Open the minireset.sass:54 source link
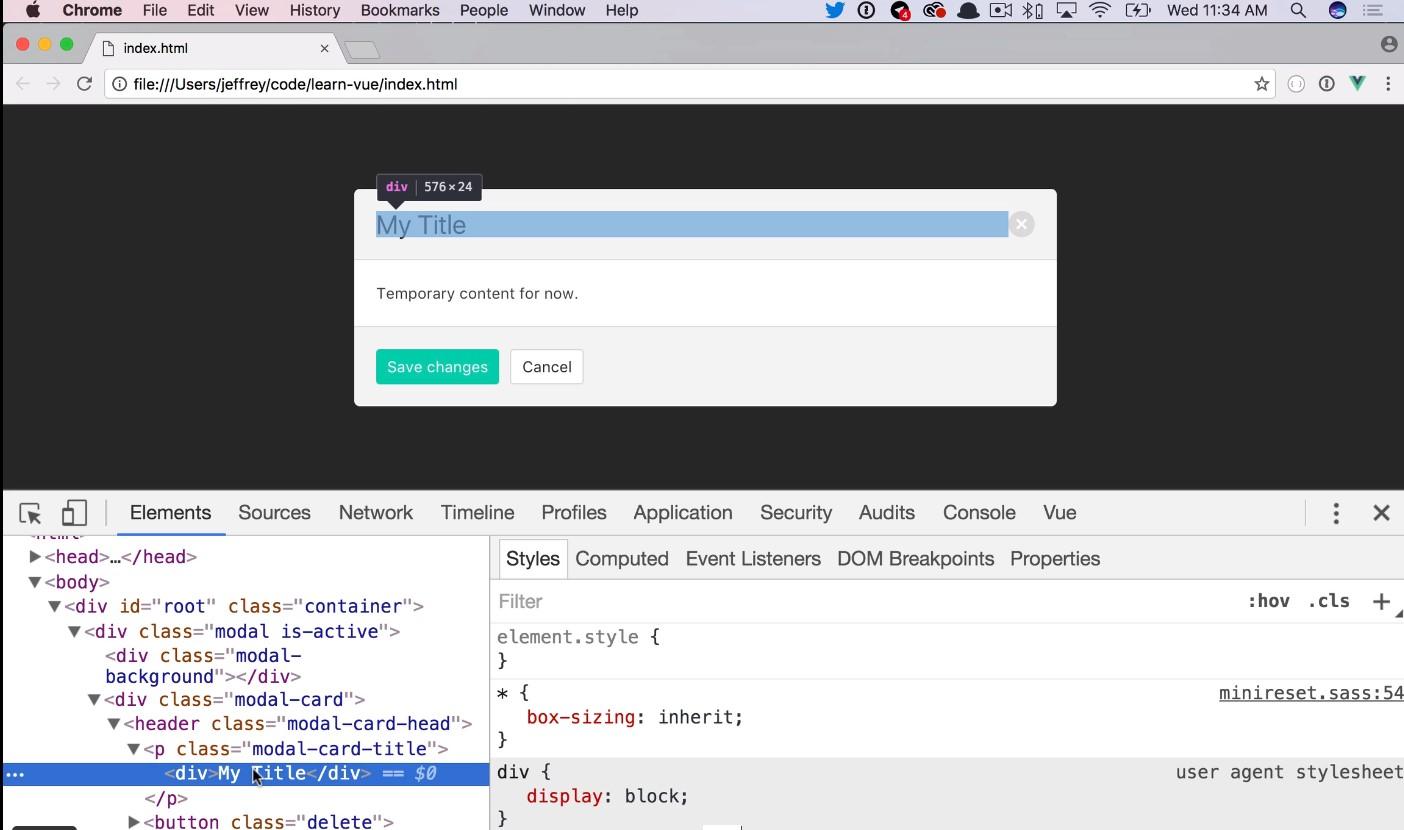1404x830 pixels. (1311, 693)
